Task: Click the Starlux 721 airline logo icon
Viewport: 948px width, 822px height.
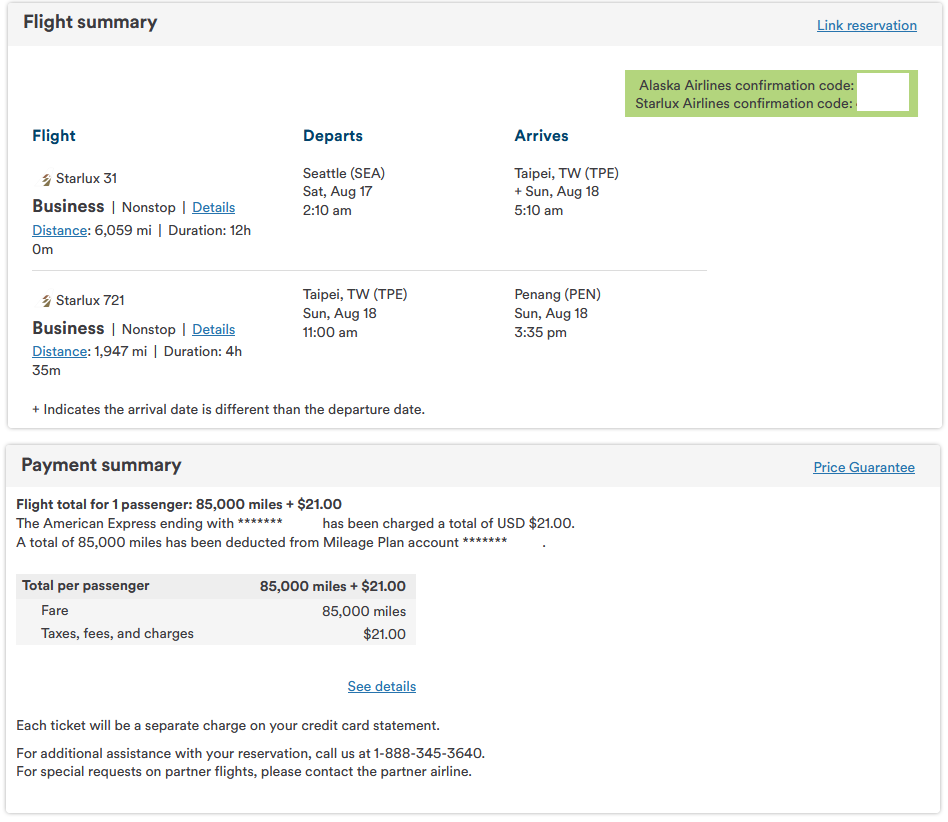Action: click(x=47, y=301)
